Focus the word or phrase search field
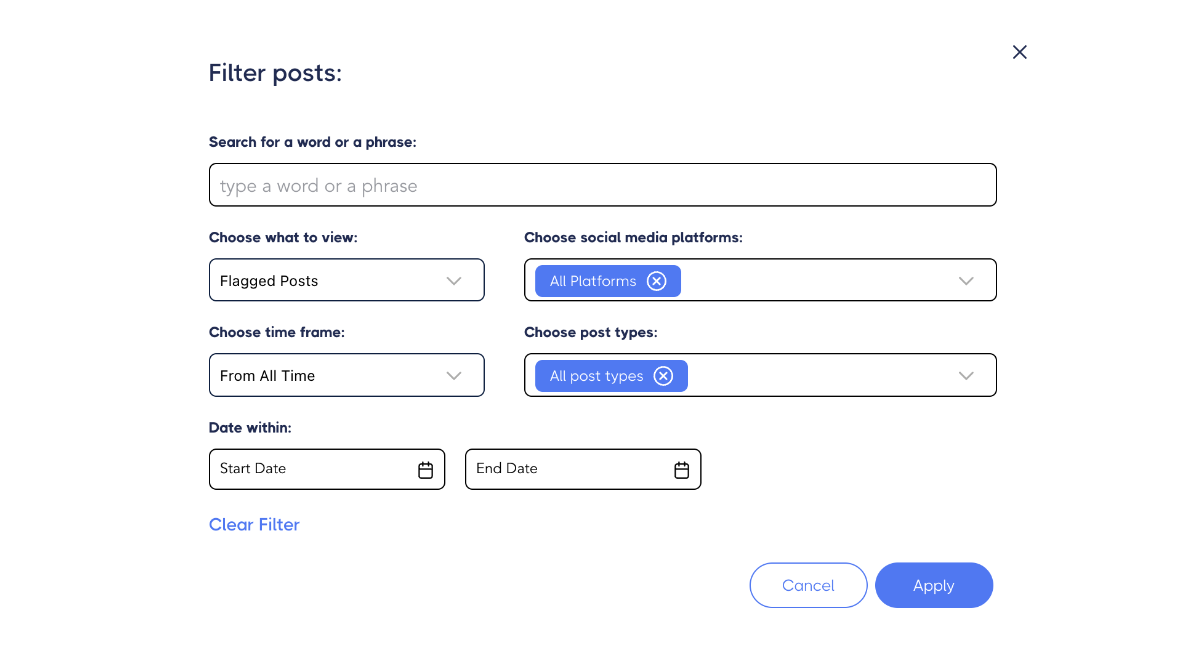This screenshot has width=1200, height=650. 602,186
